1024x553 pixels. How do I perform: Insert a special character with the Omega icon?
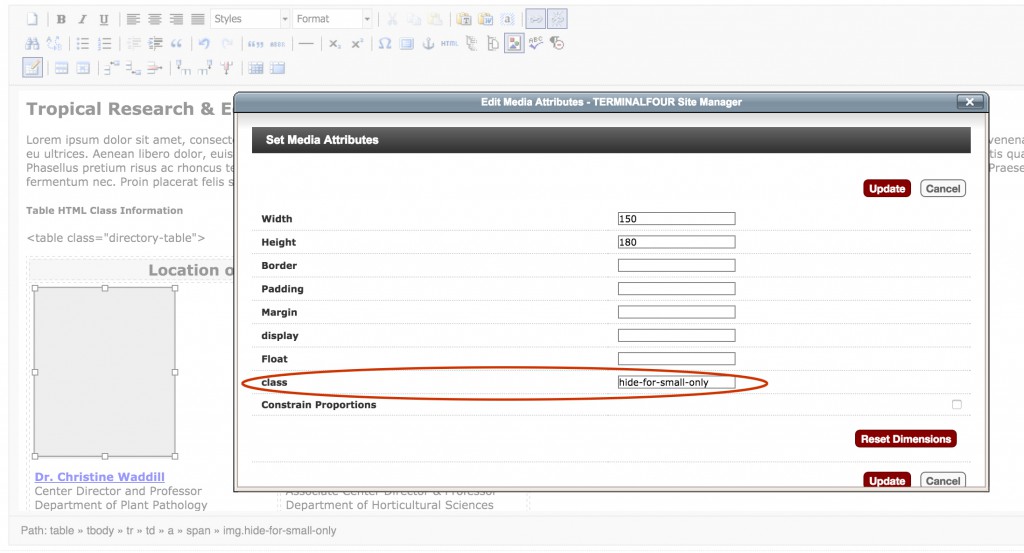coord(385,44)
